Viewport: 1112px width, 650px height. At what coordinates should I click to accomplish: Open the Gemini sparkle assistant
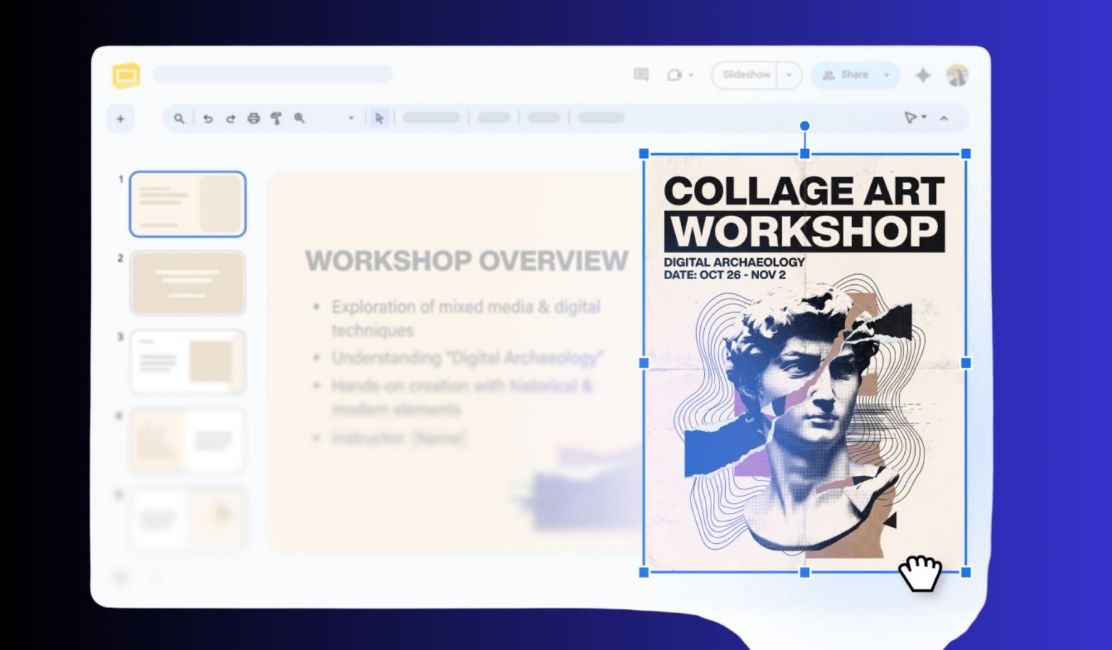coord(923,75)
